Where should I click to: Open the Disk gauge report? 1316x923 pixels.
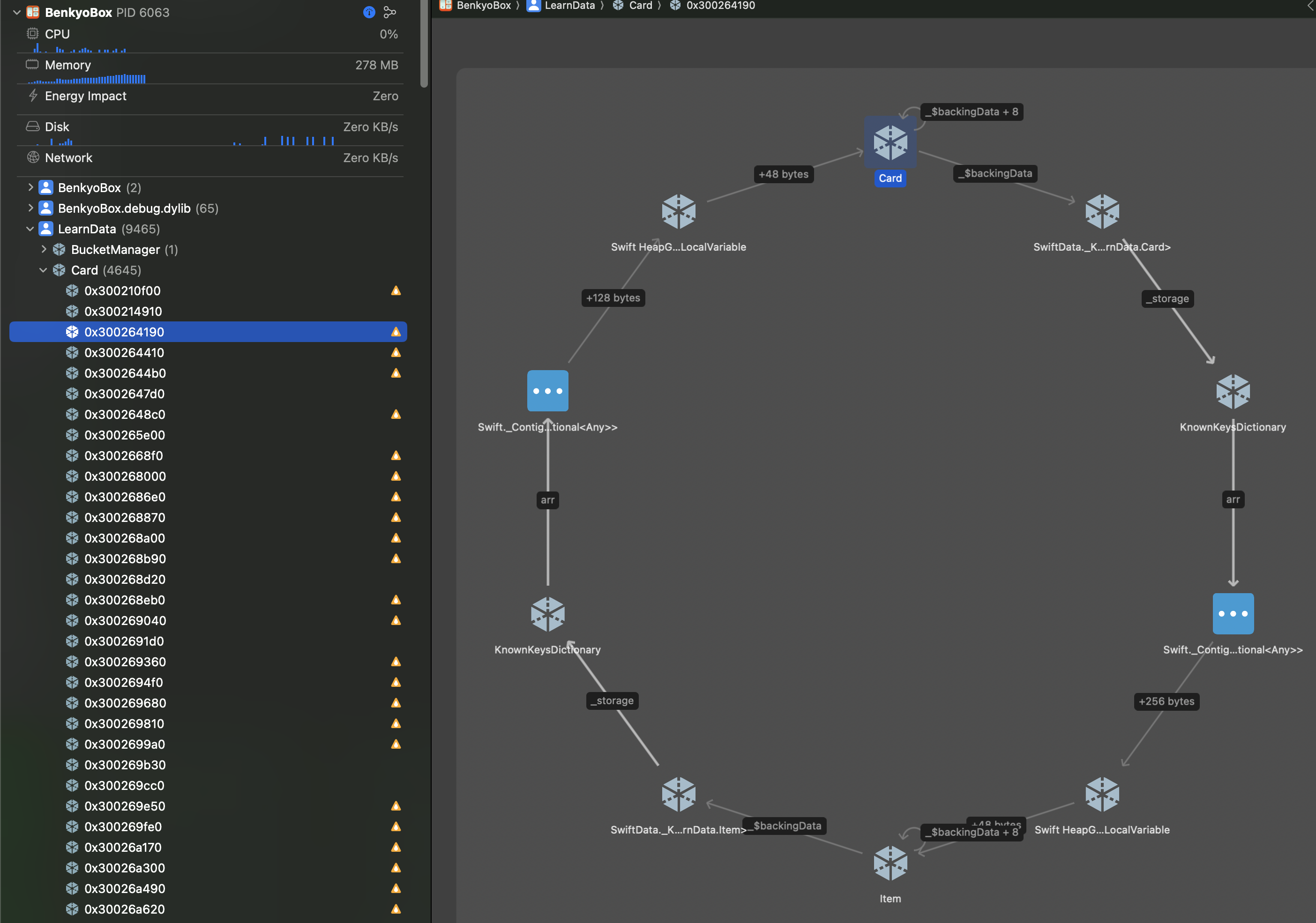[211, 131]
